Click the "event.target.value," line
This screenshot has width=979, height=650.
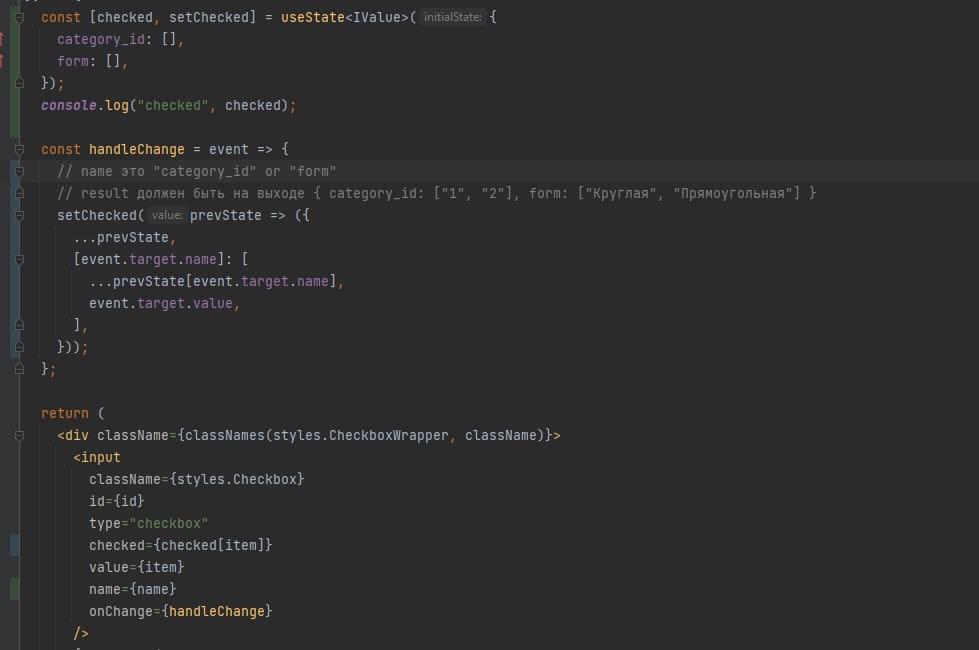(164, 303)
